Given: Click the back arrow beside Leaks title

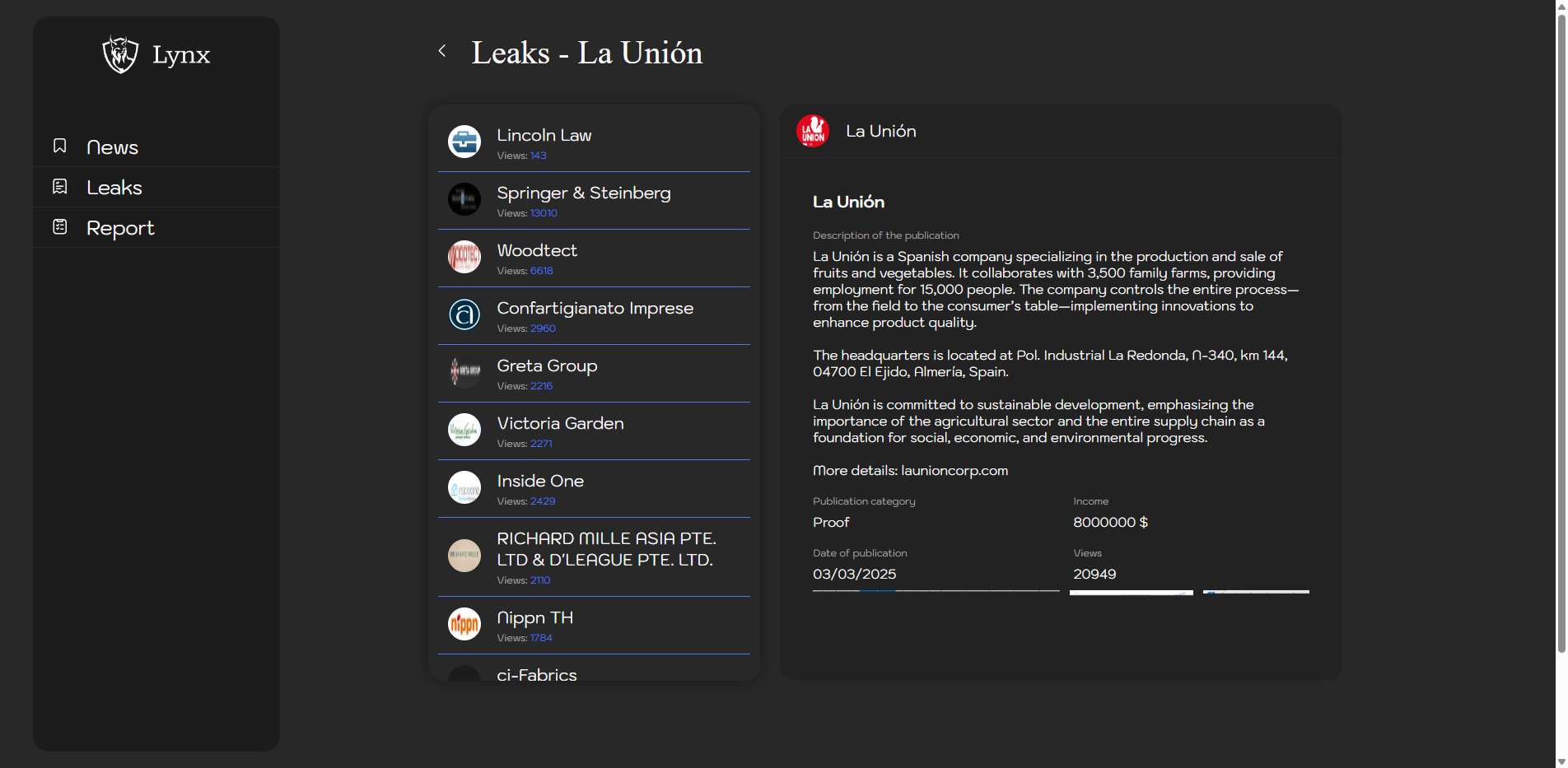Looking at the screenshot, I should (442, 51).
